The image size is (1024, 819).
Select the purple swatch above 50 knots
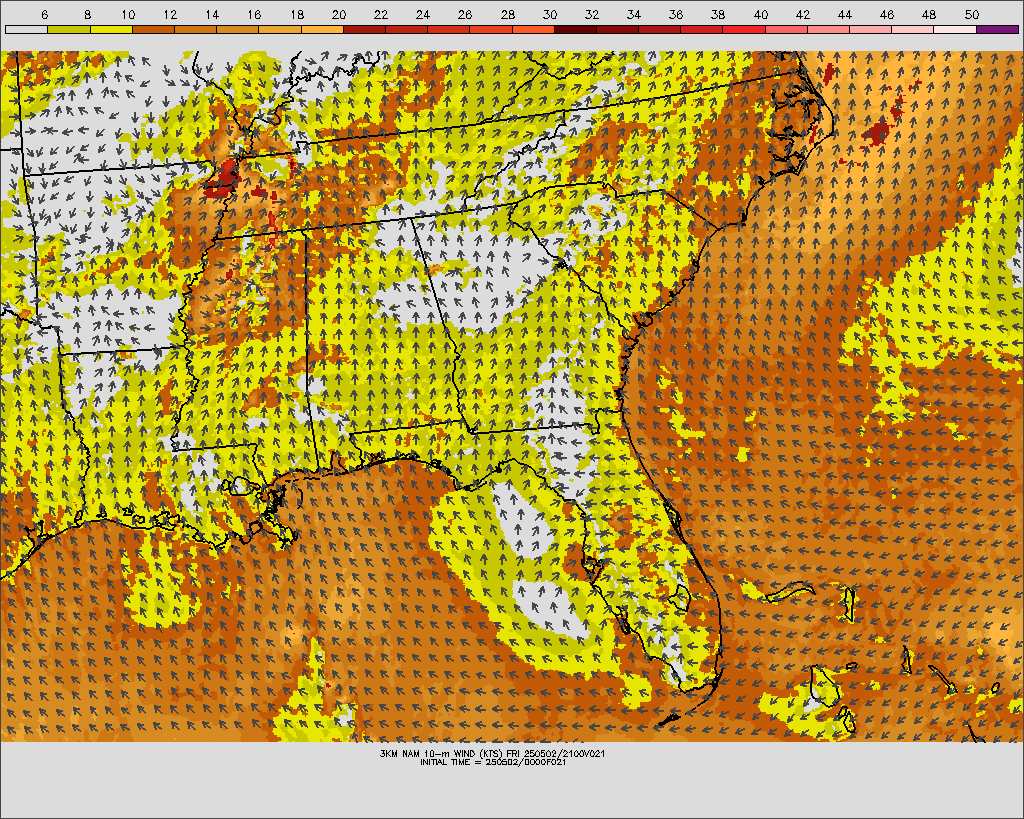tap(997, 29)
